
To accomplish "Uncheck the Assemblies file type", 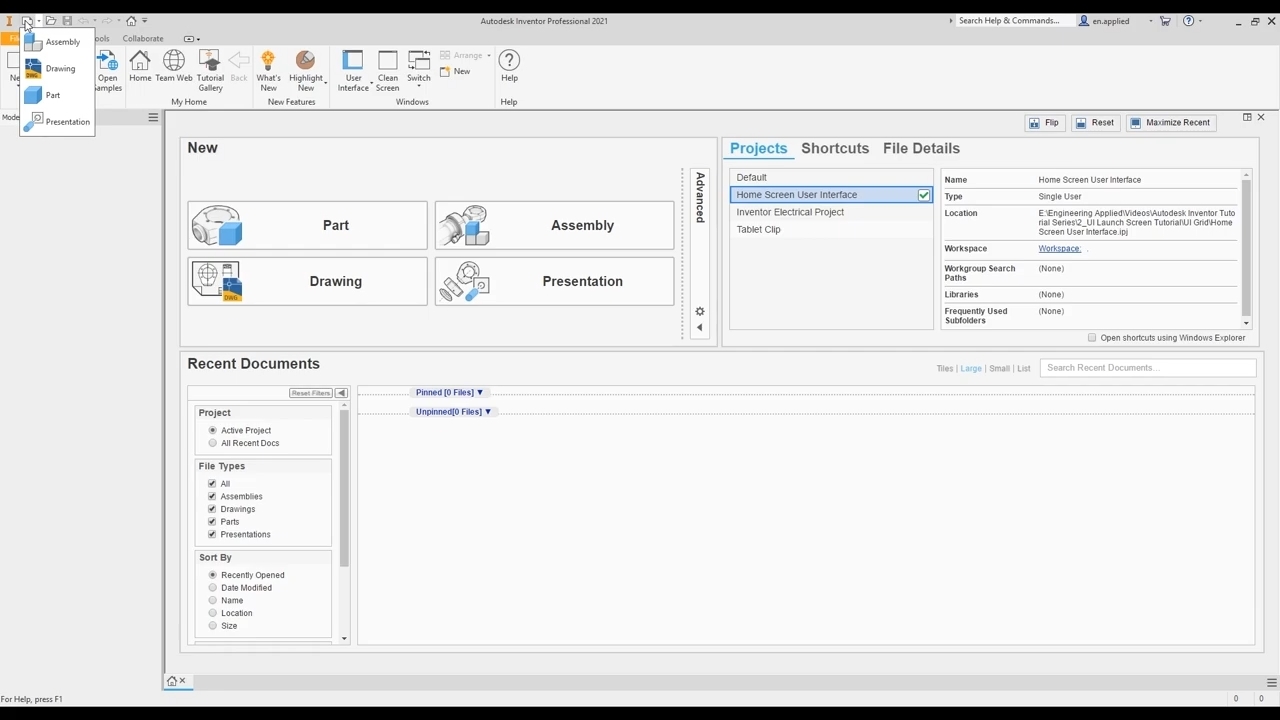I will 212,496.
